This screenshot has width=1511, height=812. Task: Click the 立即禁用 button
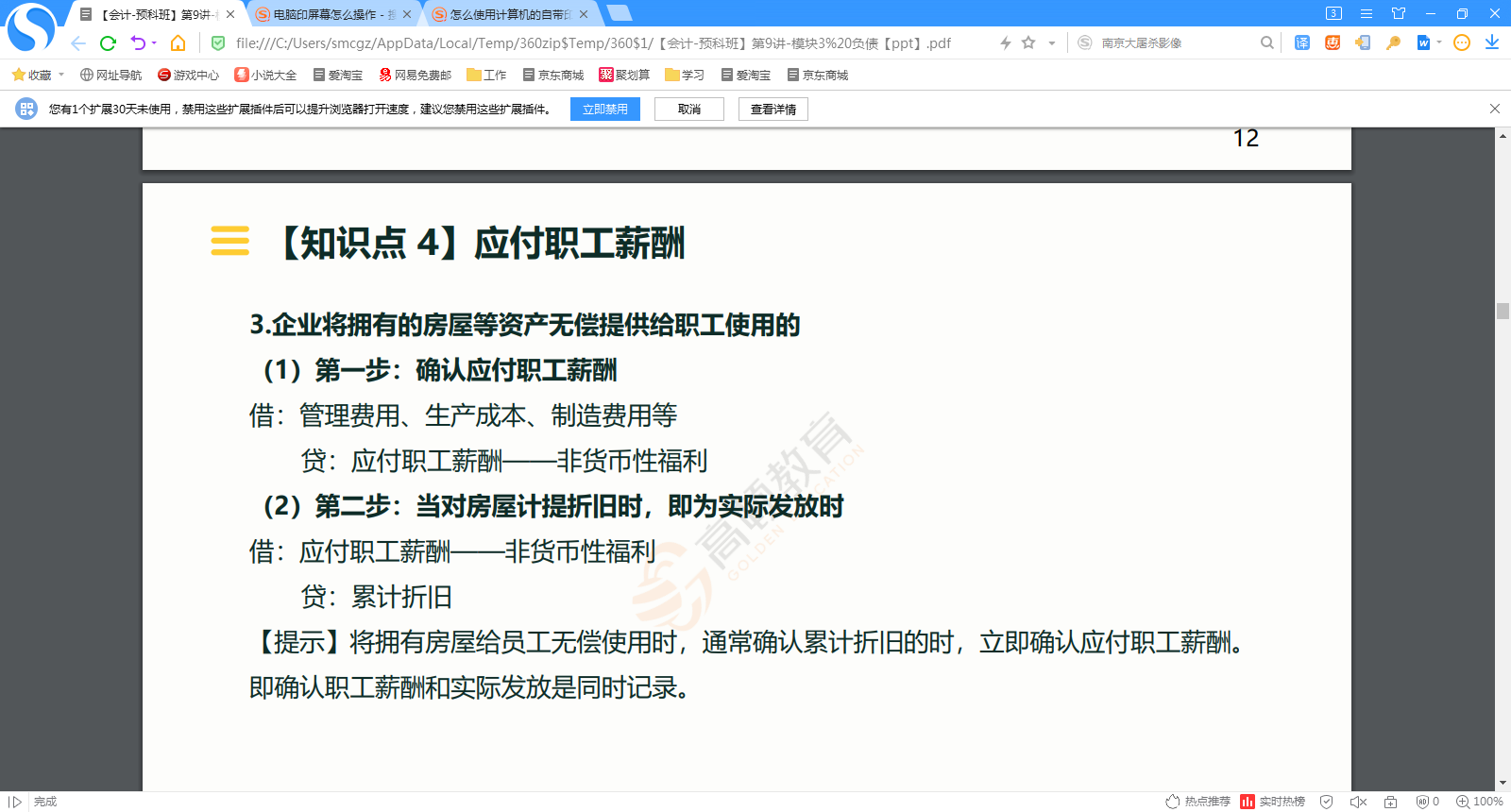coord(605,110)
